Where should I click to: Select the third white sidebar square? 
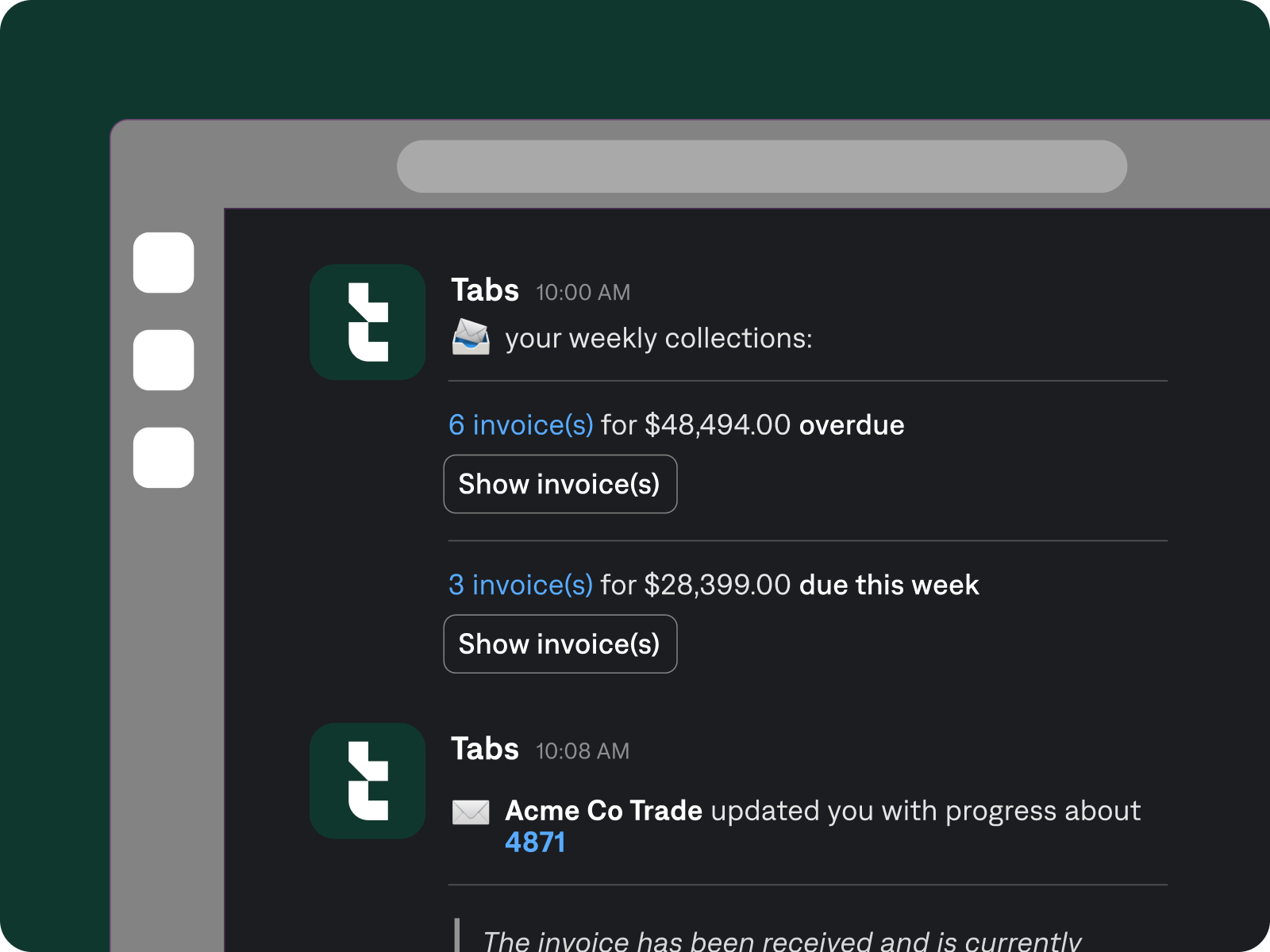pos(164,458)
